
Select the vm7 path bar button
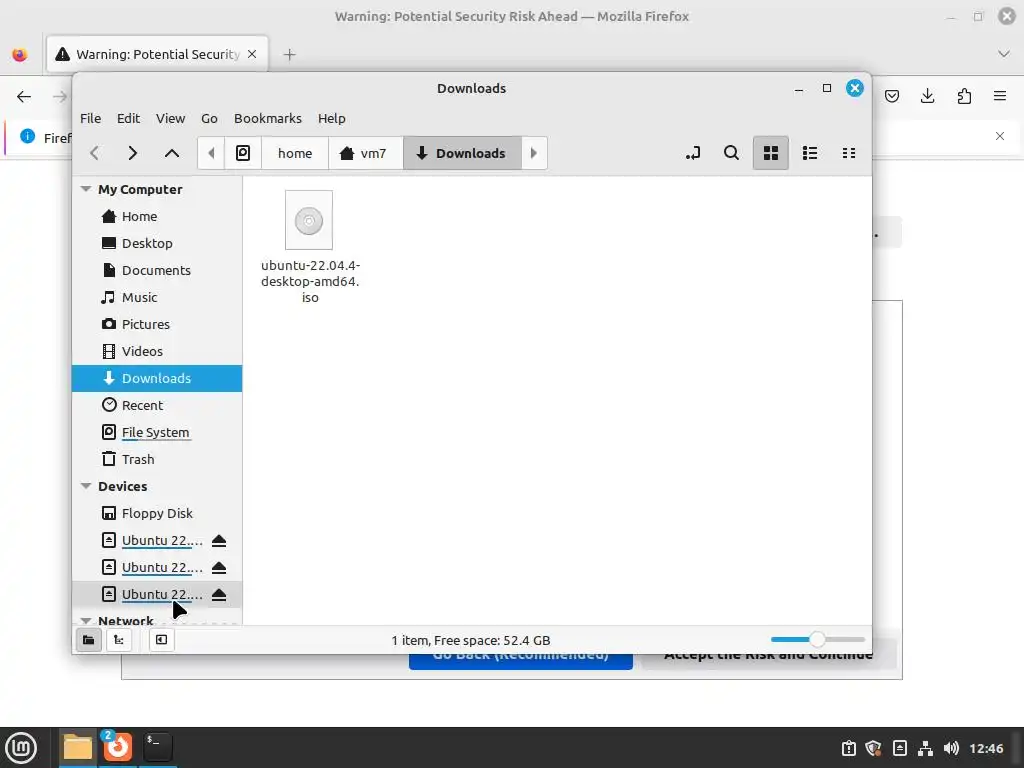365,153
